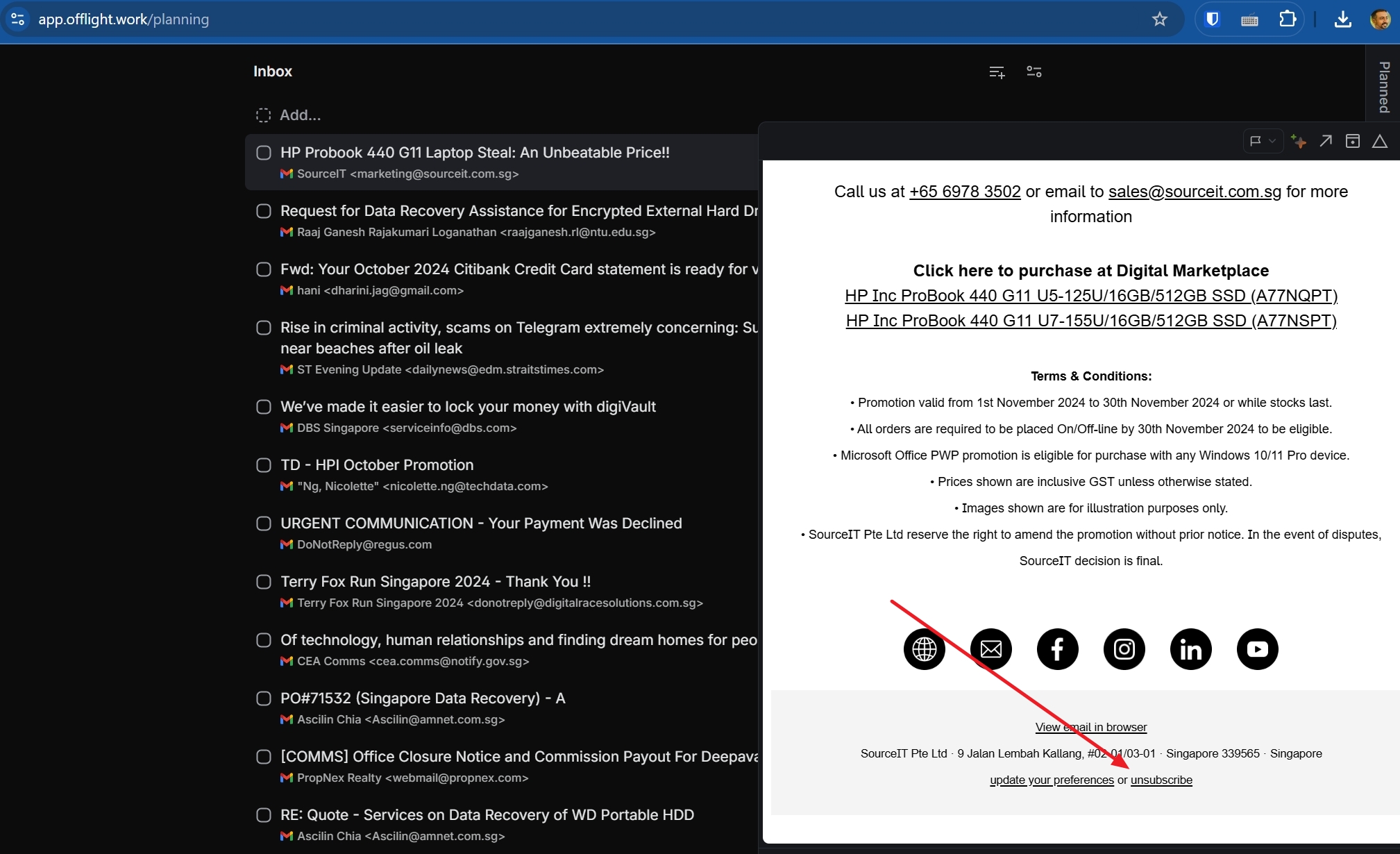Image resolution: width=1400 pixels, height=854 pixels.
Task: Mark Terry Fox Run Singapore task complete
Action: click(x=264, y=582)
